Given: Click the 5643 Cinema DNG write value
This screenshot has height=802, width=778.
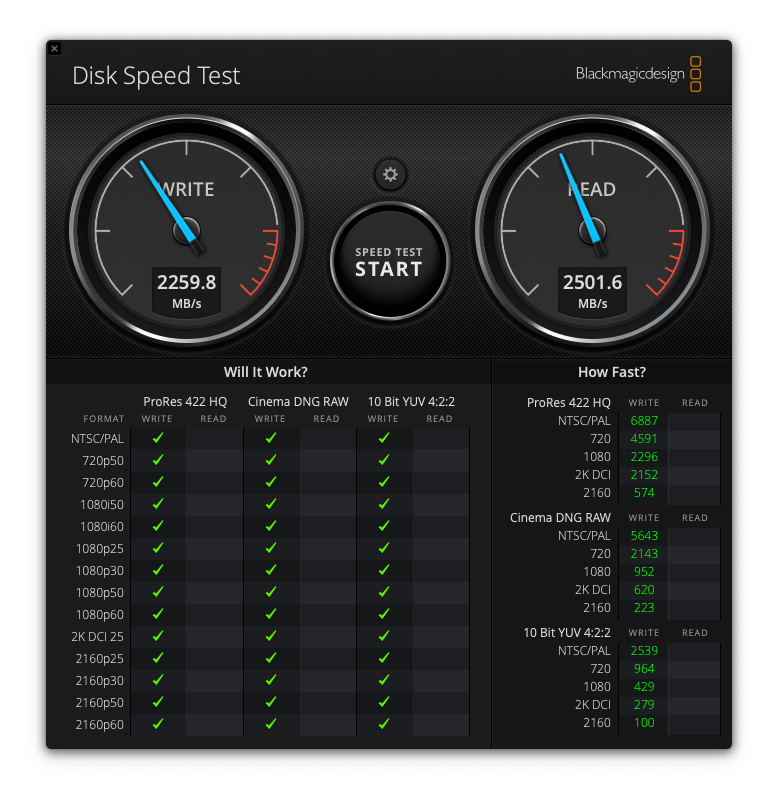Looking at the screenshot, I should pyautogui.click(x=643, y=536).
